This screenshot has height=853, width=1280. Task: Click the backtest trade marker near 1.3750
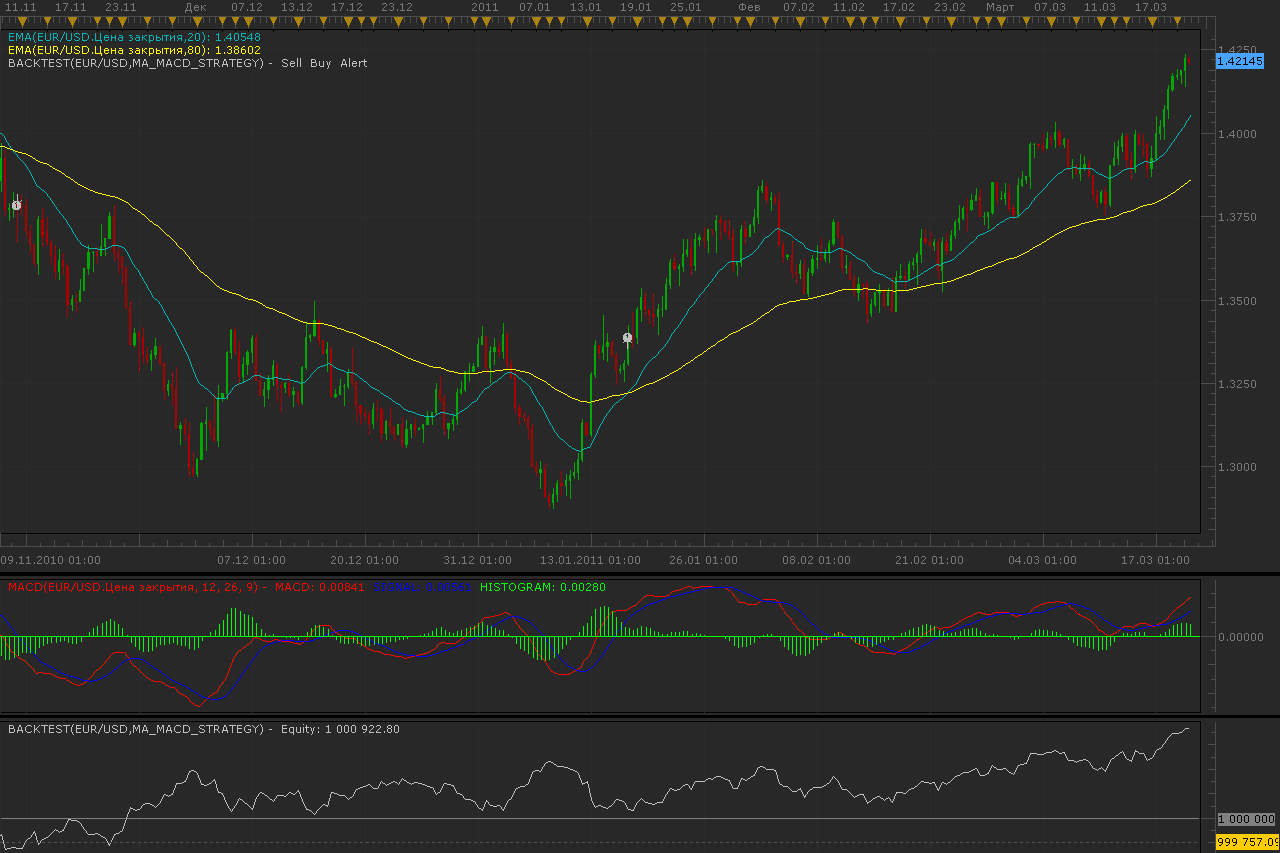pyautogui.click(x=16, y=205)
